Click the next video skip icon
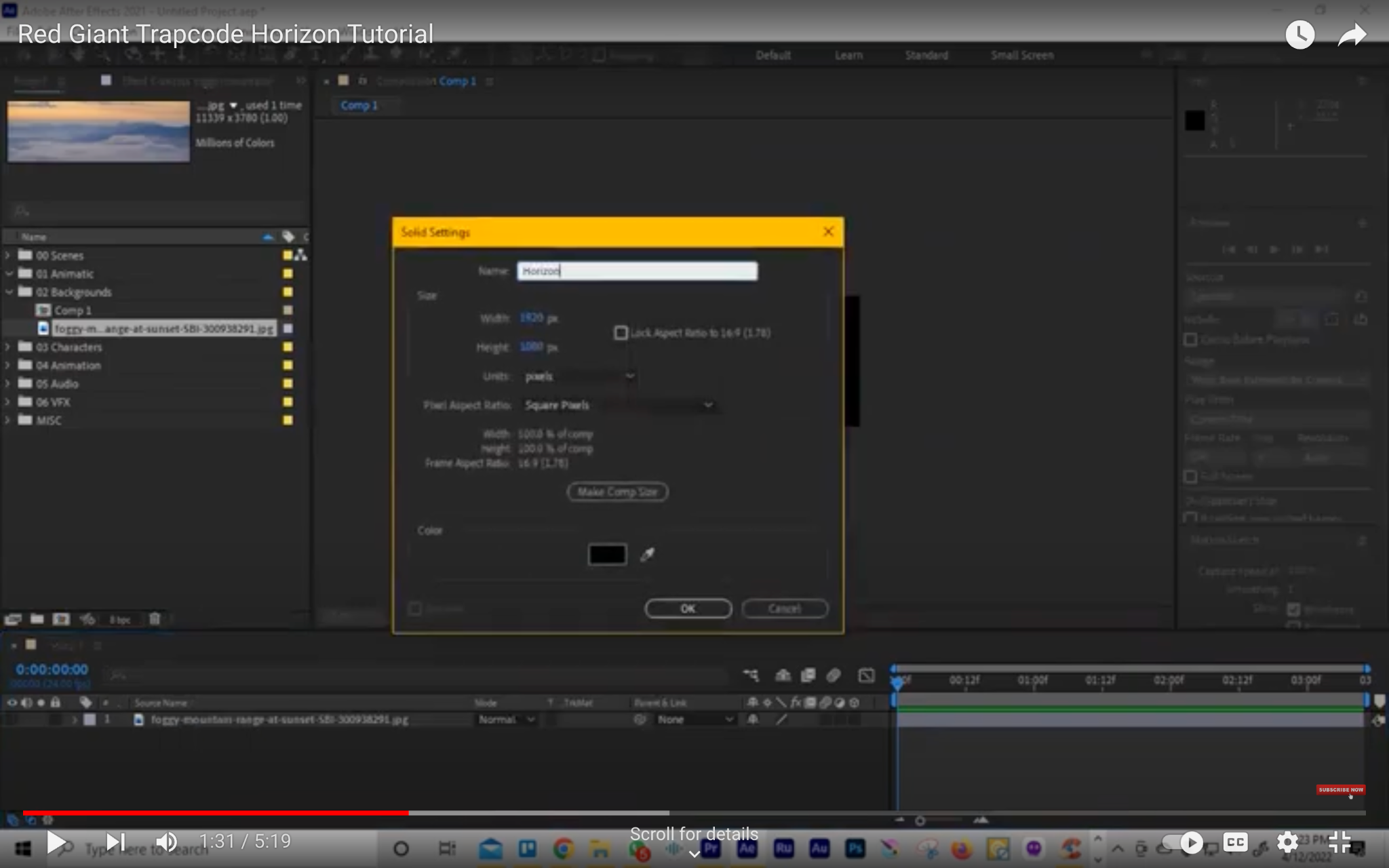This screenshot has width=1389, height=868. [116, 842]
